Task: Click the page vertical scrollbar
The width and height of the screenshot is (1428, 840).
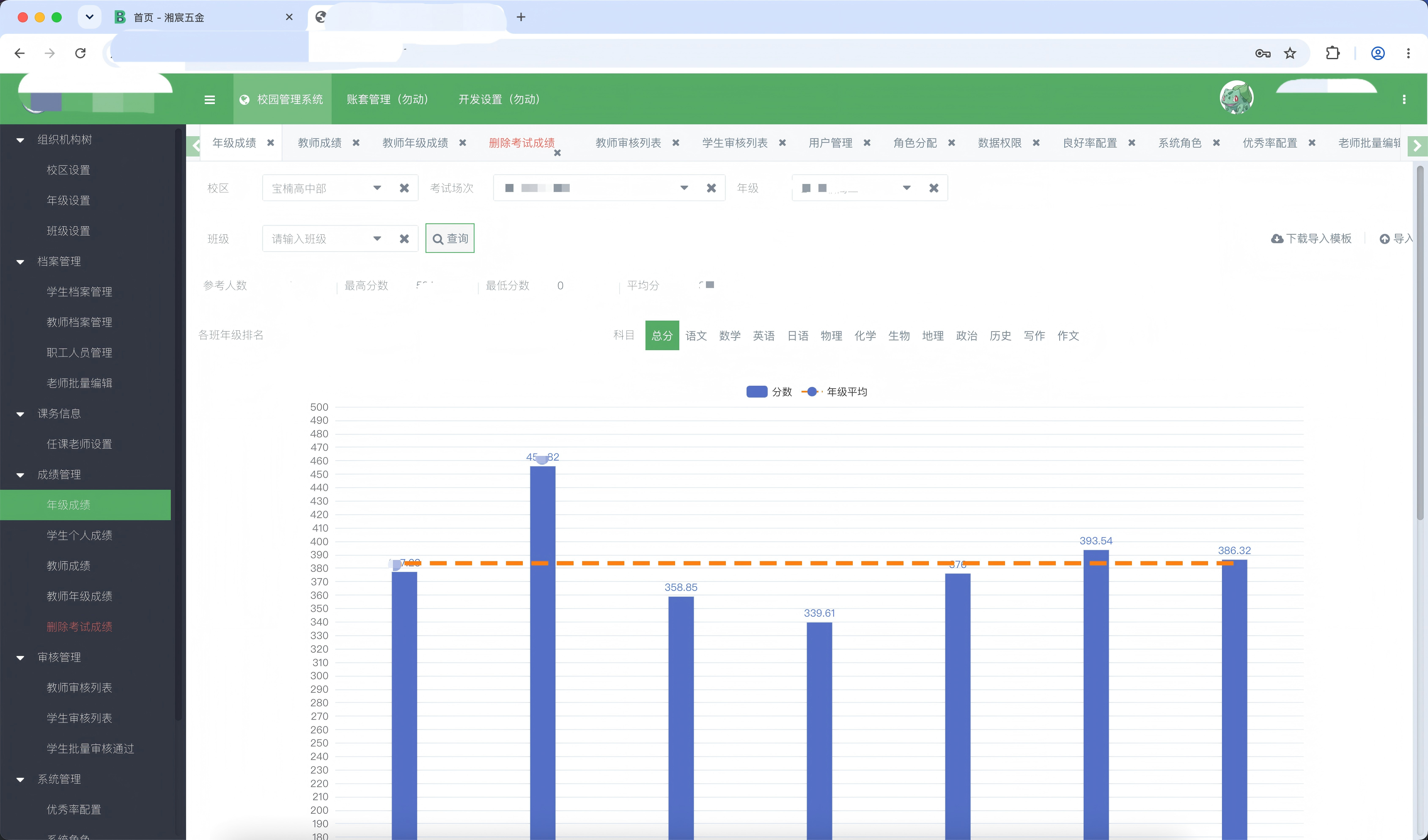Action: click(1420, 342)
